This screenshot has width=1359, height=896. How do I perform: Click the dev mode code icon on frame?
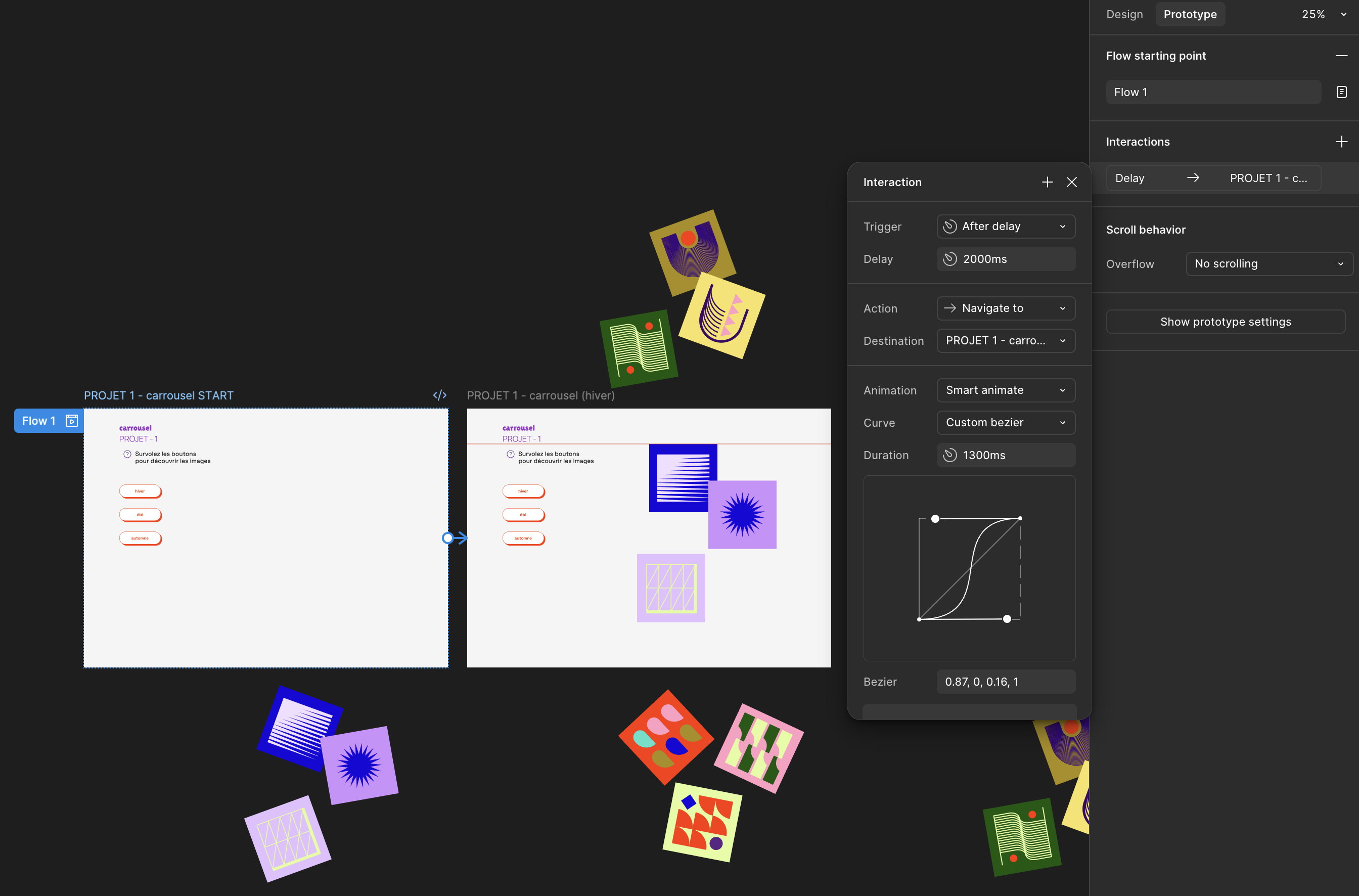tap(439, 395)
